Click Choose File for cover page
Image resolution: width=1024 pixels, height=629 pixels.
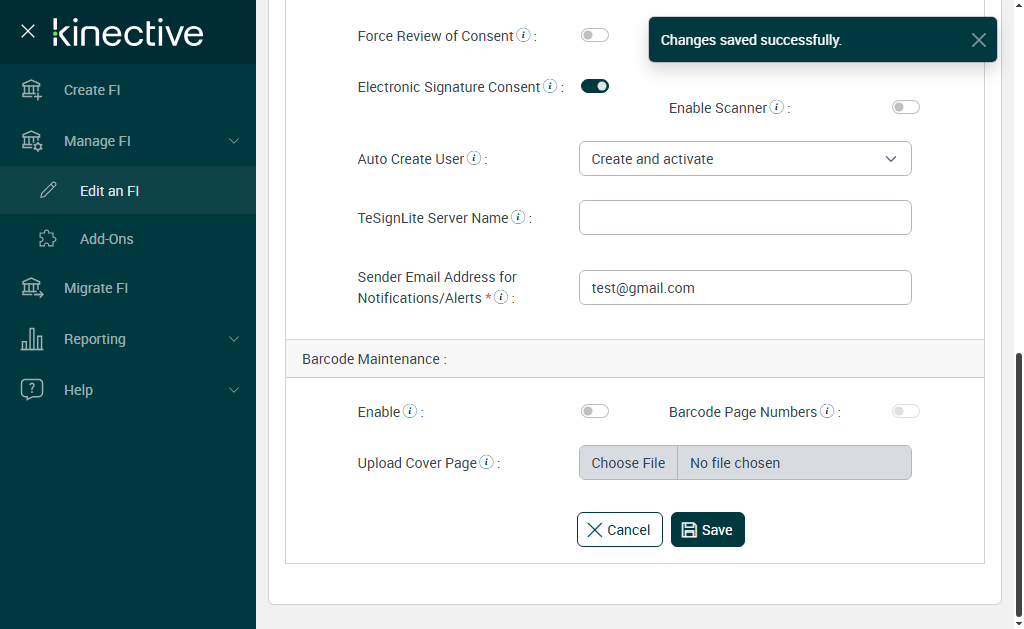pos(628,463)
